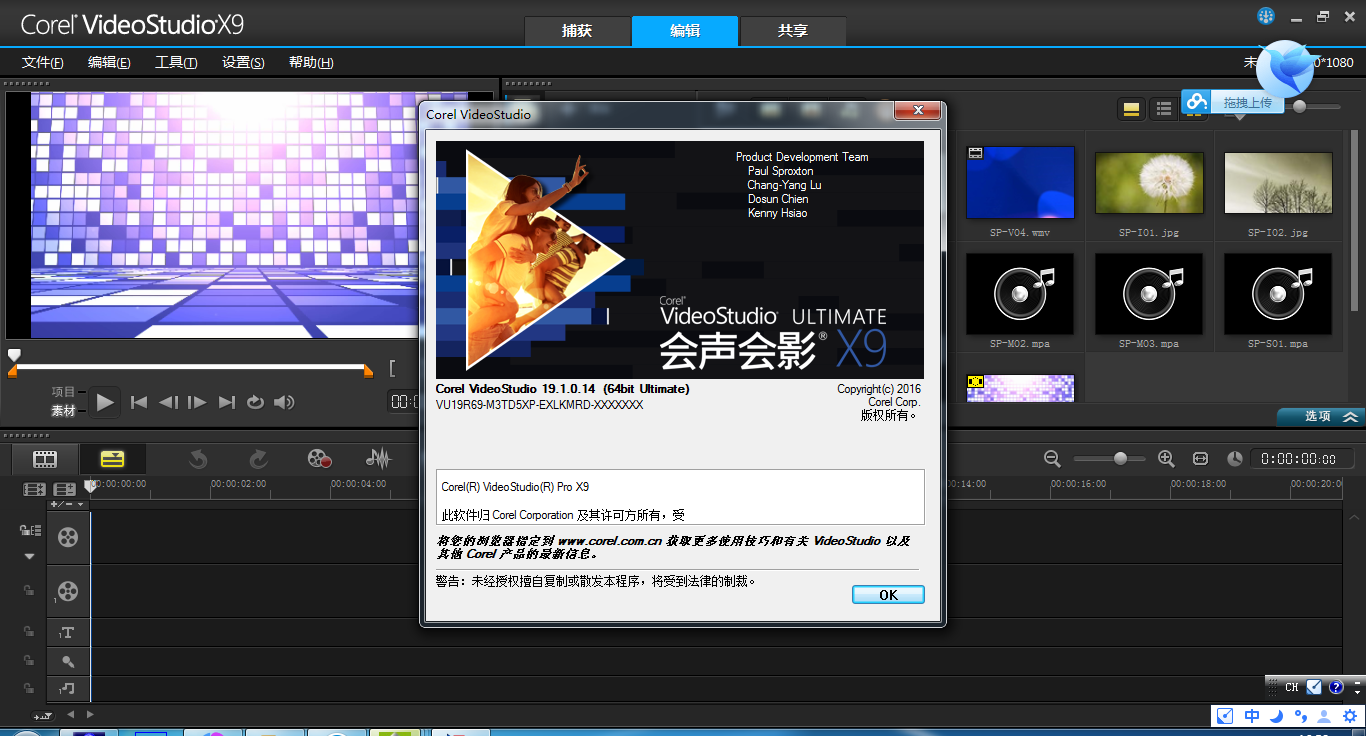
Task: Click the Play button in preview panel
Action: coord(106,402)
